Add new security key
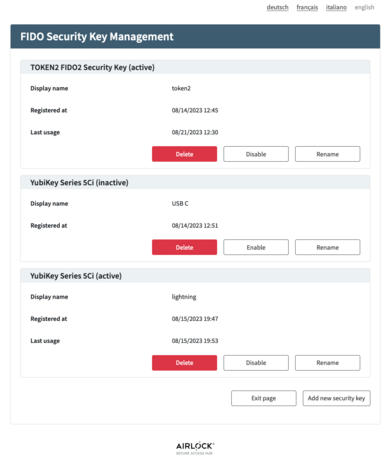 336,398
